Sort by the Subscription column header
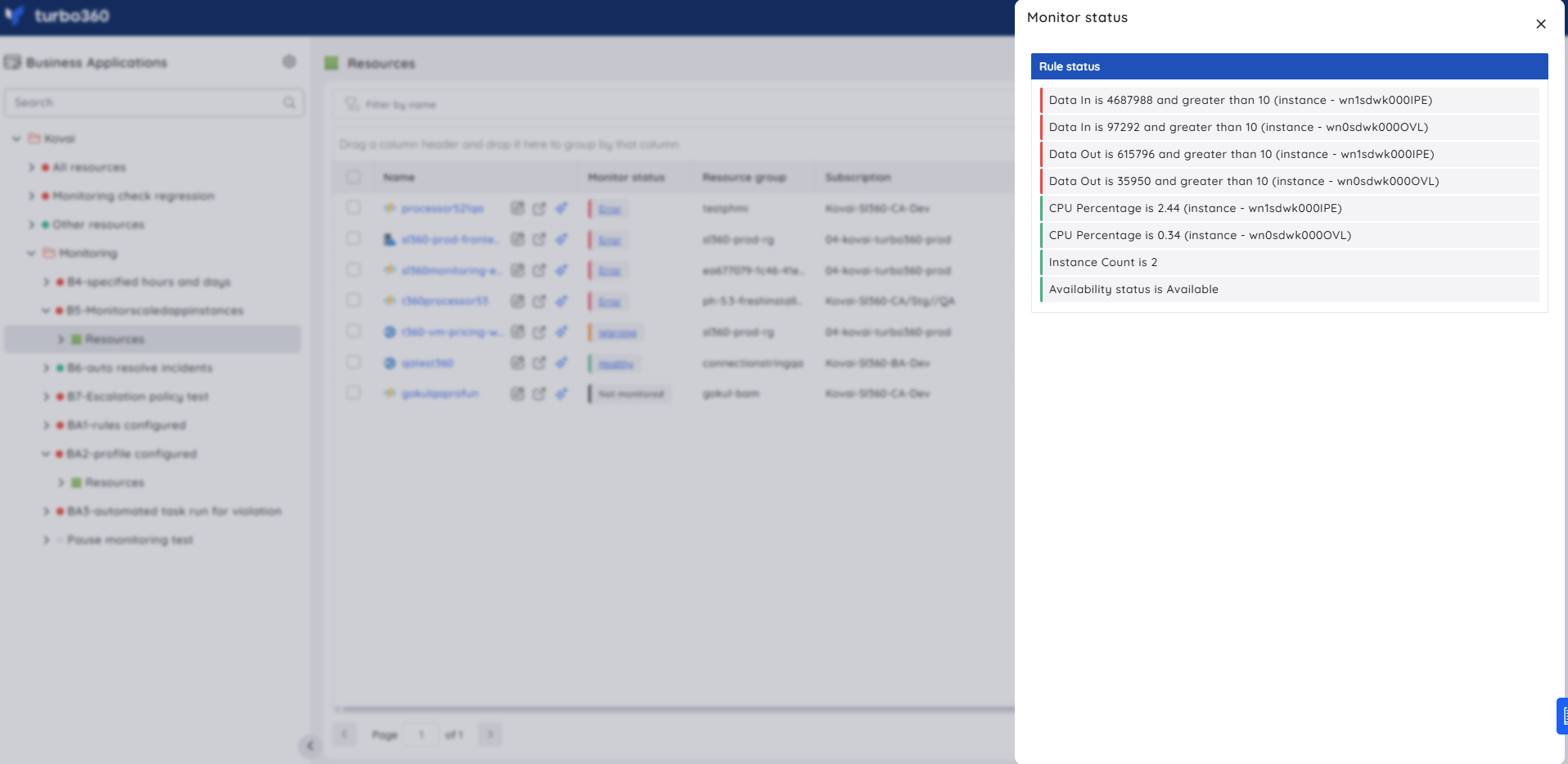 (x=858, y=177)
